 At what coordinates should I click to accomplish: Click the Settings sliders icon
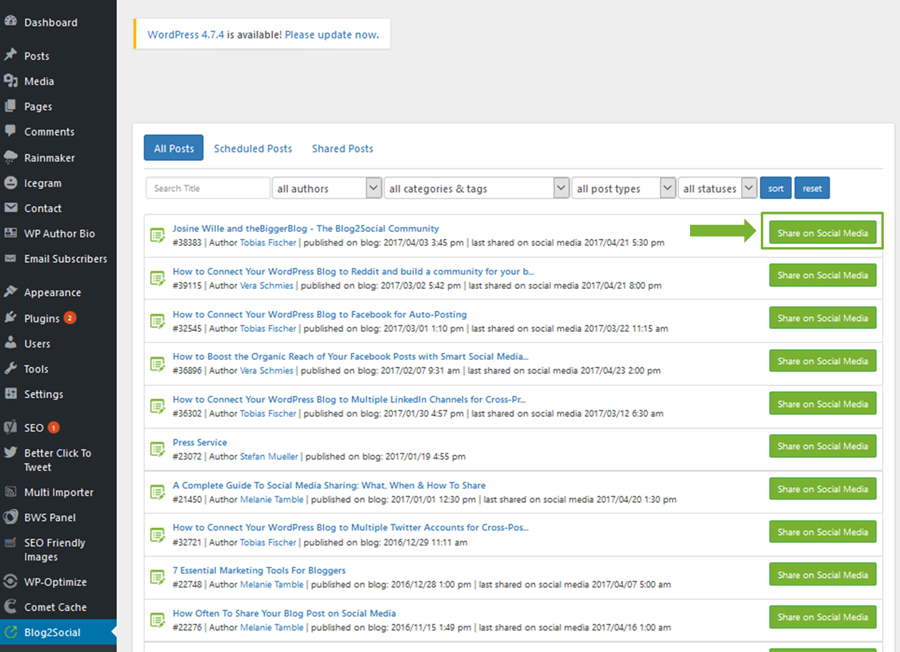point(10,393)
